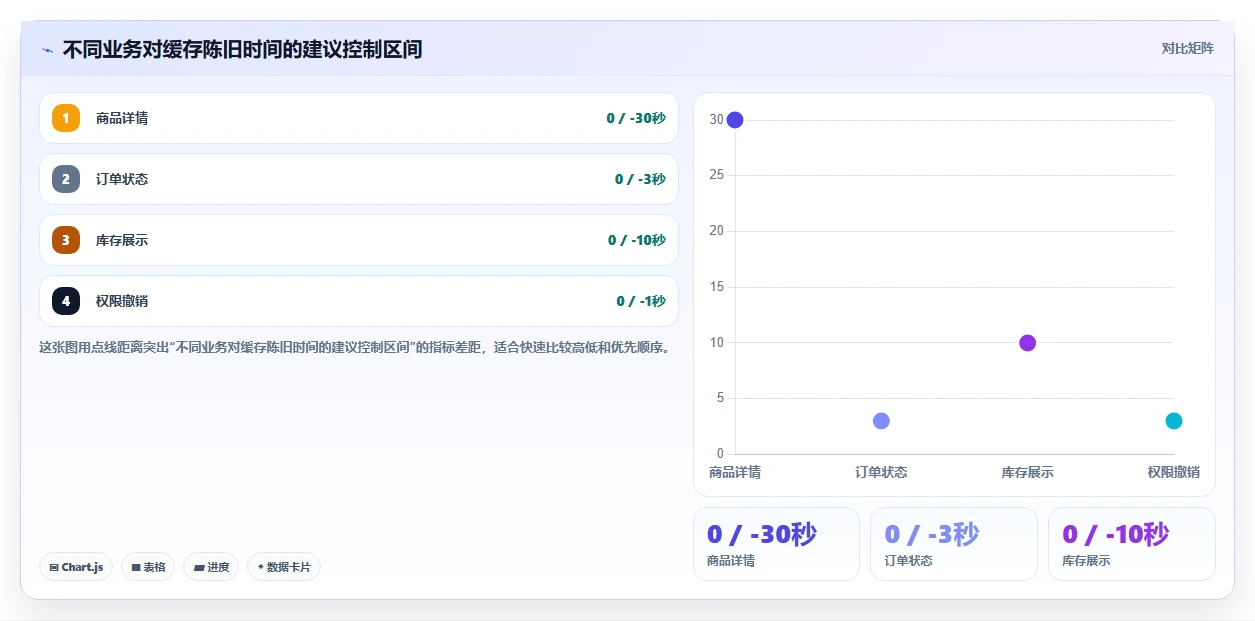Click the purple 库存展示 data point
Image resolution: width=1255 pixels, height=621 pixels.
1027,343
